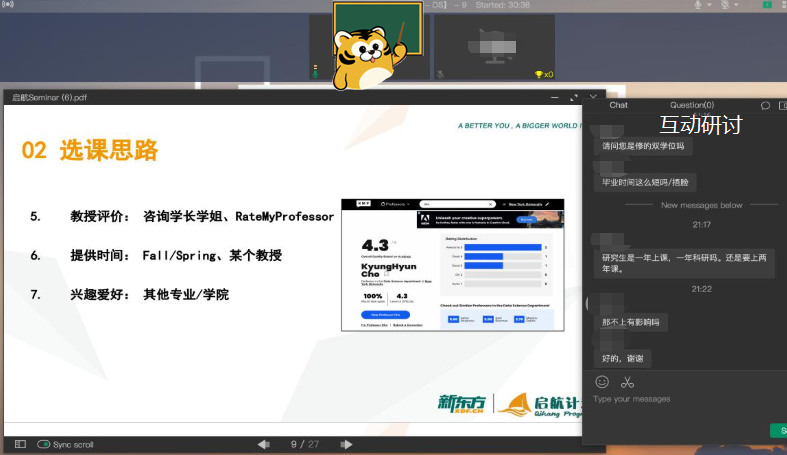
Task: Click the broadcast signal icon in top bar
Action: [x=8, y=5]
